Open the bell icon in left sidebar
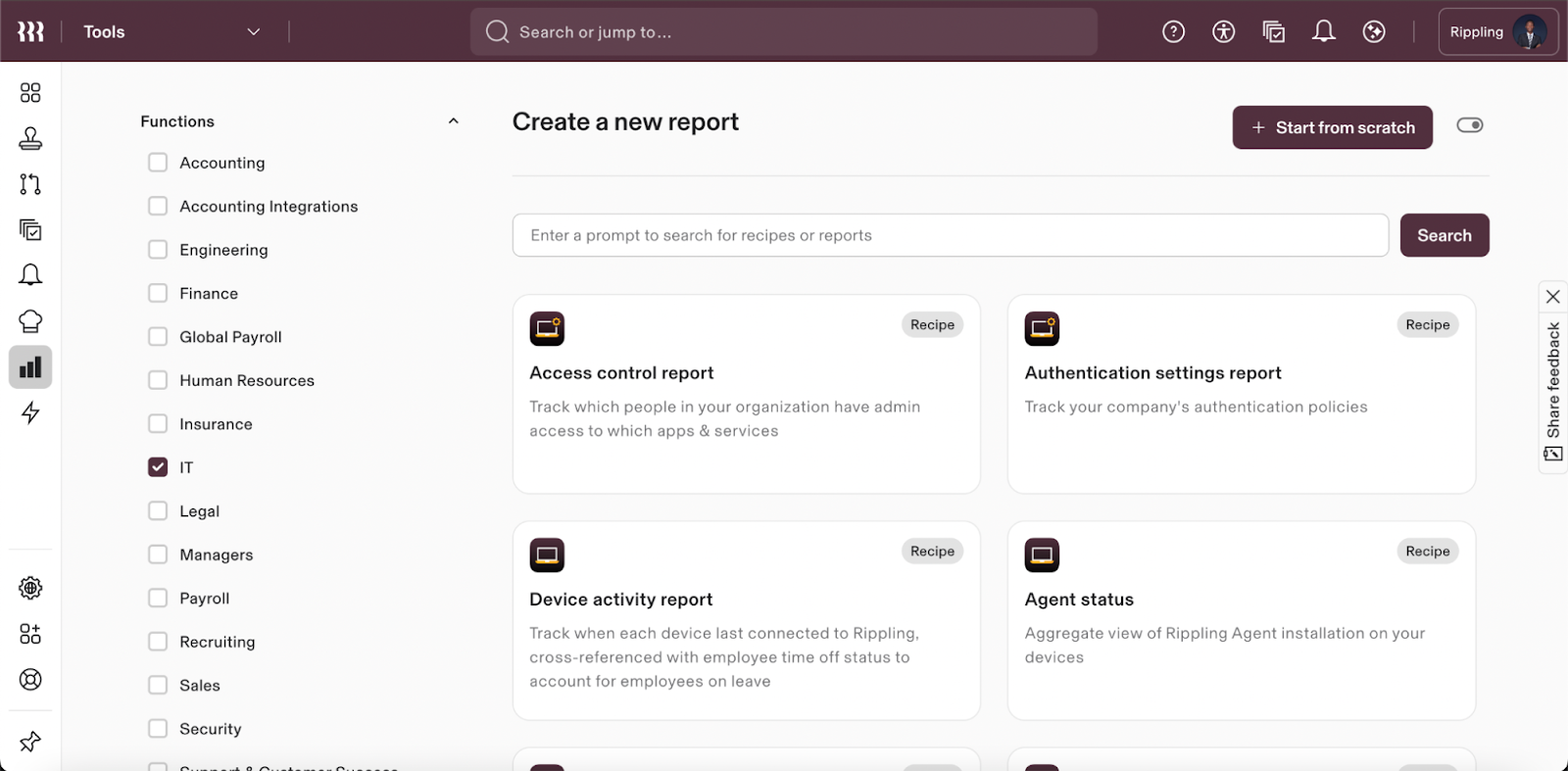 [30, 275]
